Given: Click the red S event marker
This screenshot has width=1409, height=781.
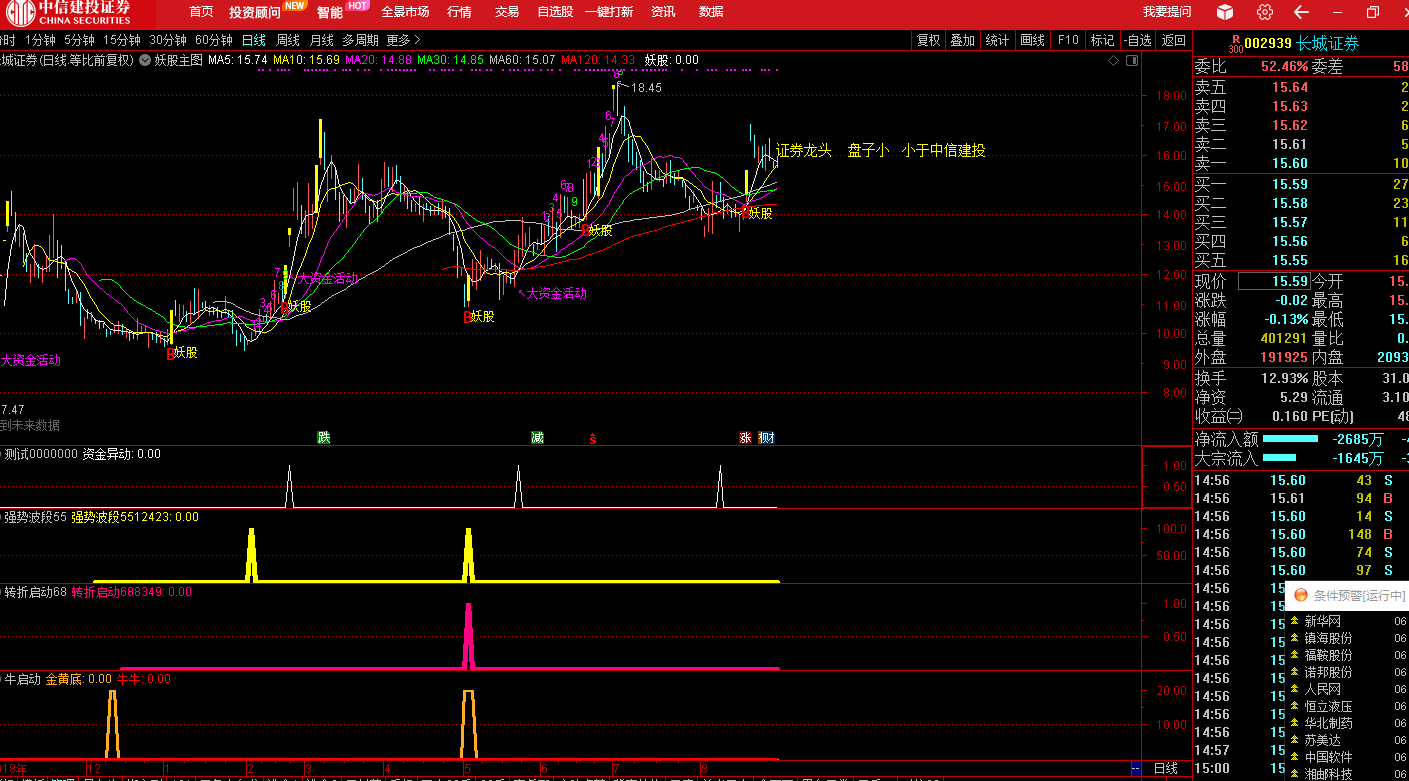Looking at the screenshot, I should pos(593,438).
